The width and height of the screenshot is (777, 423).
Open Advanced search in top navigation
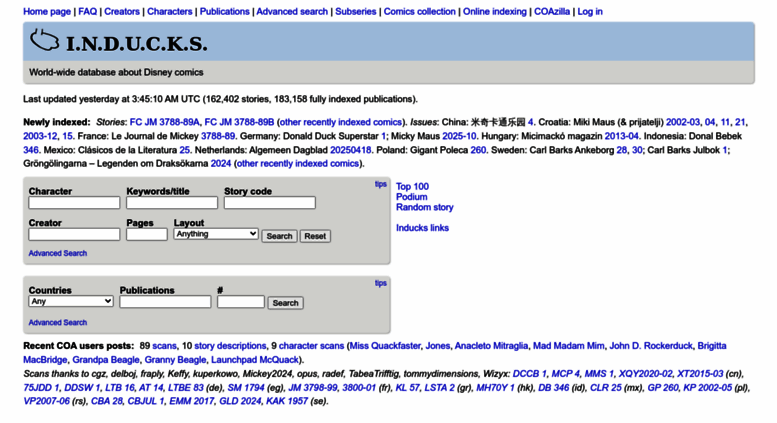[x=292, y=11]
